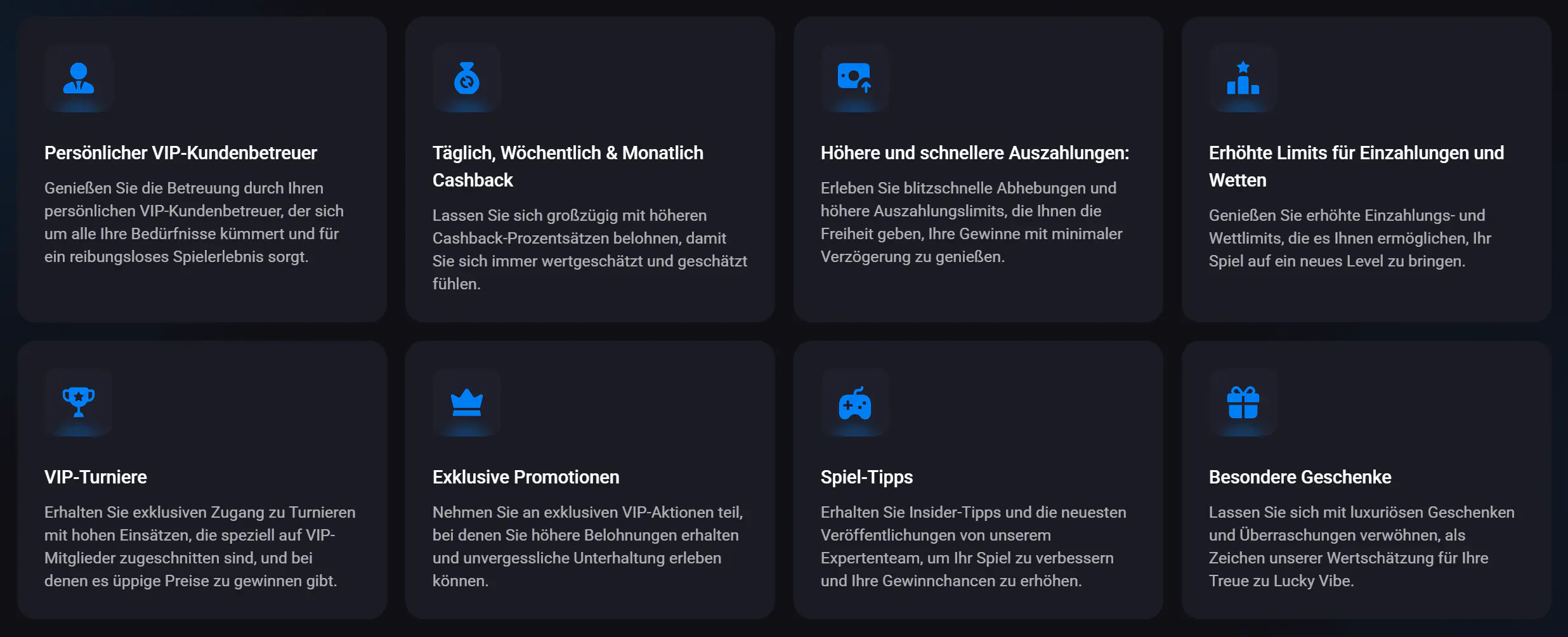1568x637 pixels.
Task: Click the personal VIP manager person icon
Action: (x=79, y=79)
